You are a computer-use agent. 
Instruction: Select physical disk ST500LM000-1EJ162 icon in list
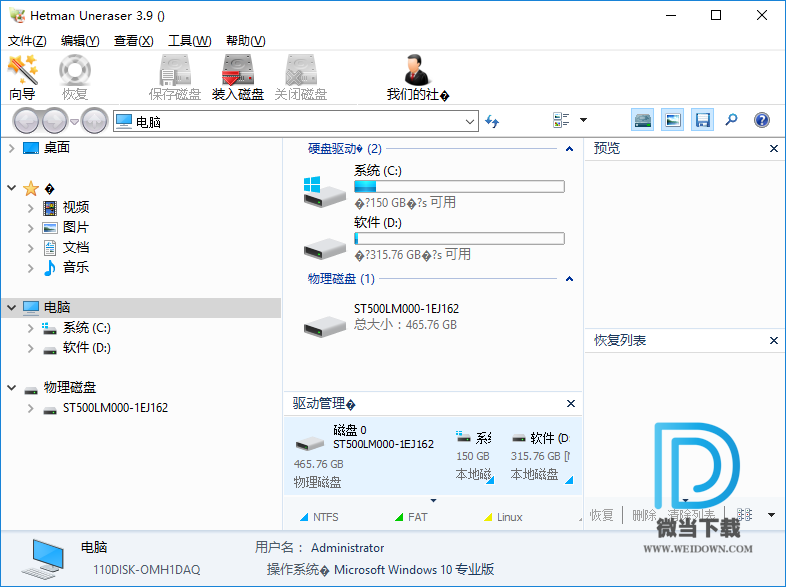[x=324, y=327]
